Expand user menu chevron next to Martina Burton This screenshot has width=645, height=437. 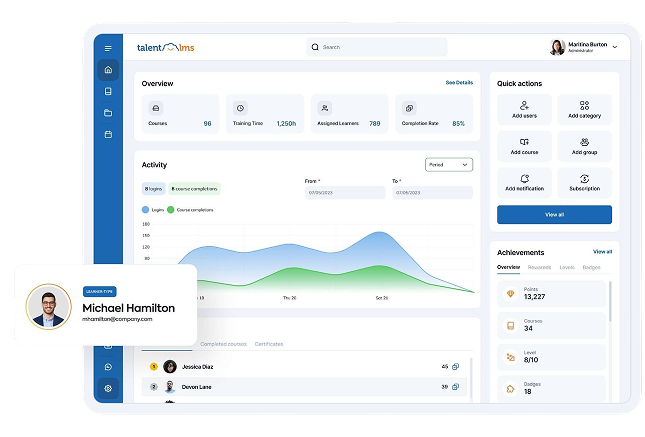click(x=615, y=47)
